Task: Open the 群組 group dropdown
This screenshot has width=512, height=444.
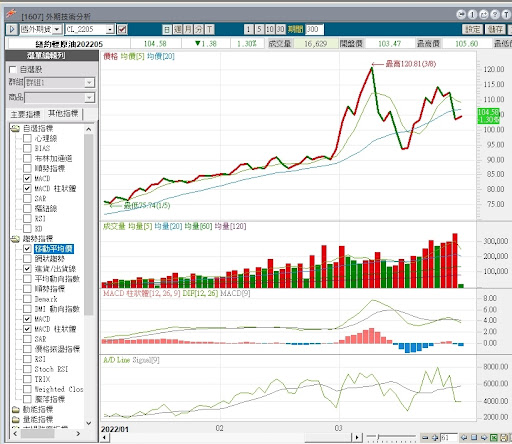Action: (x=89, y=82)
